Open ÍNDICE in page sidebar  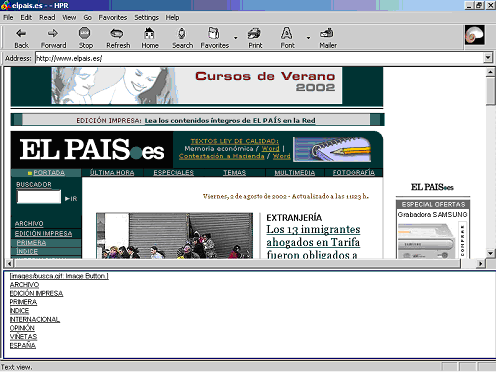pos(27,251)
